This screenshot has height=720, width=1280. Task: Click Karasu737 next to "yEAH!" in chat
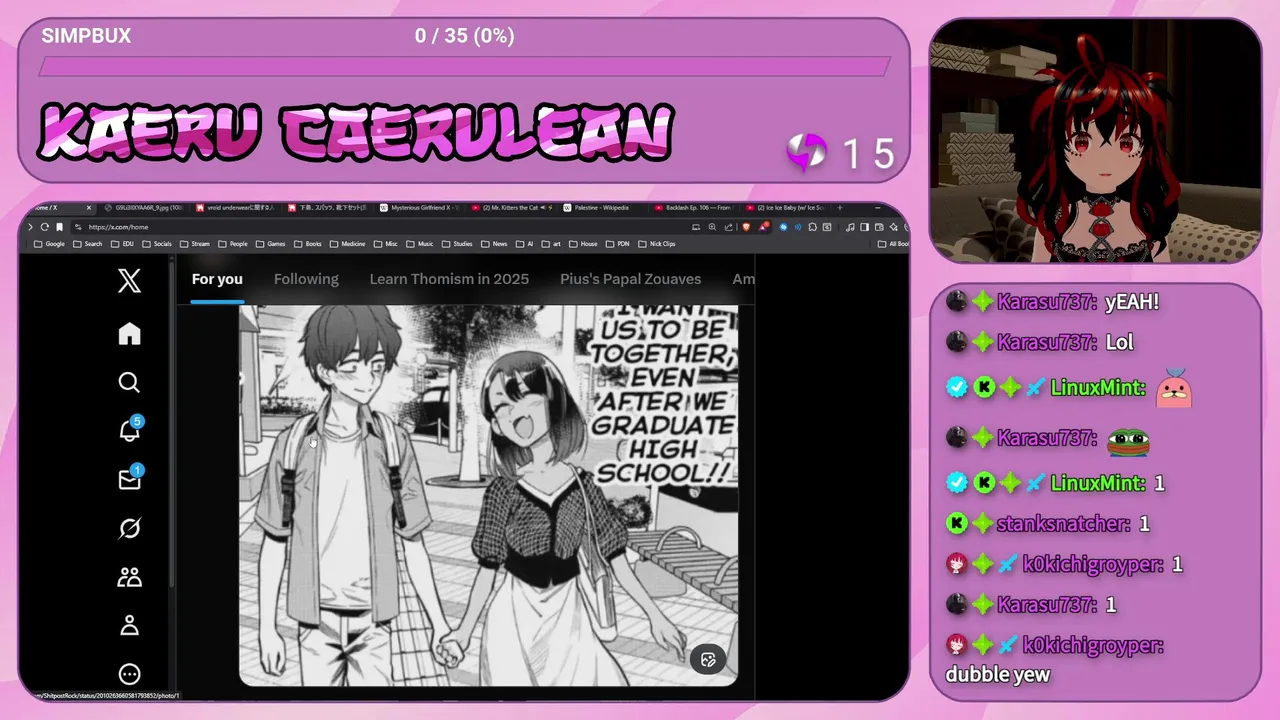[x=1047, y=302]
